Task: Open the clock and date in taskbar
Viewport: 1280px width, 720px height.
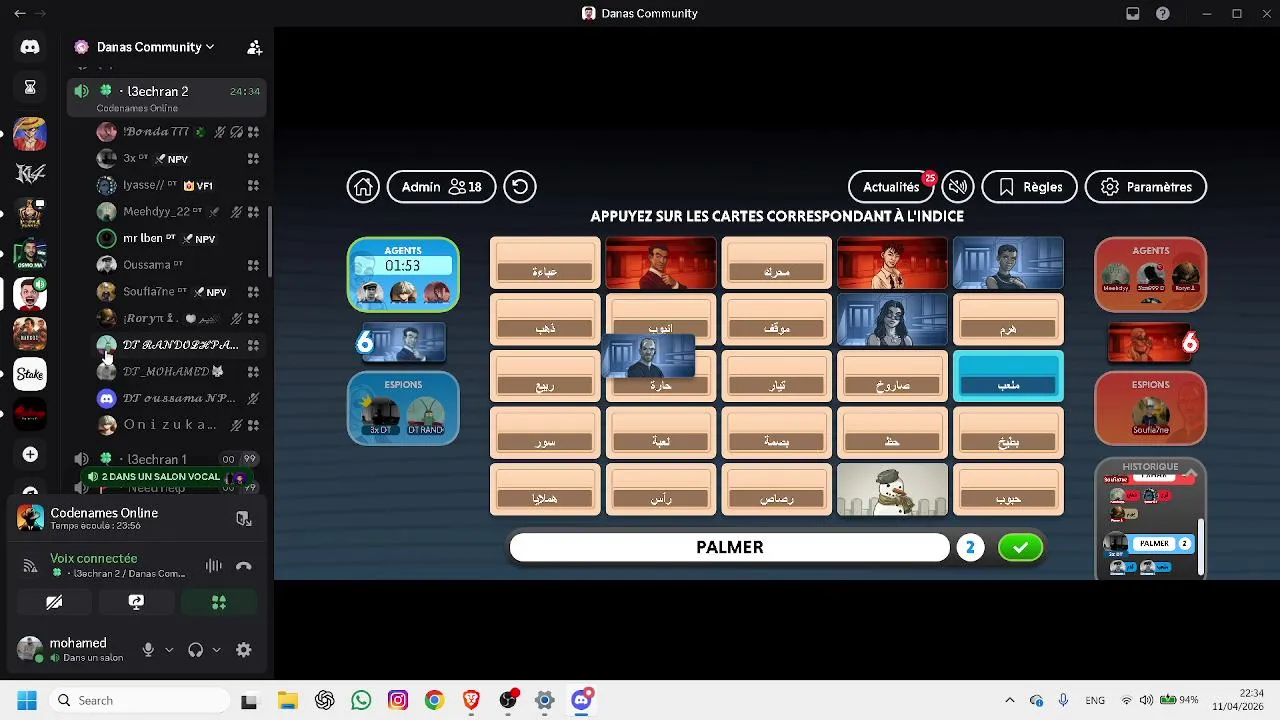Action: tap(1237, 700)
